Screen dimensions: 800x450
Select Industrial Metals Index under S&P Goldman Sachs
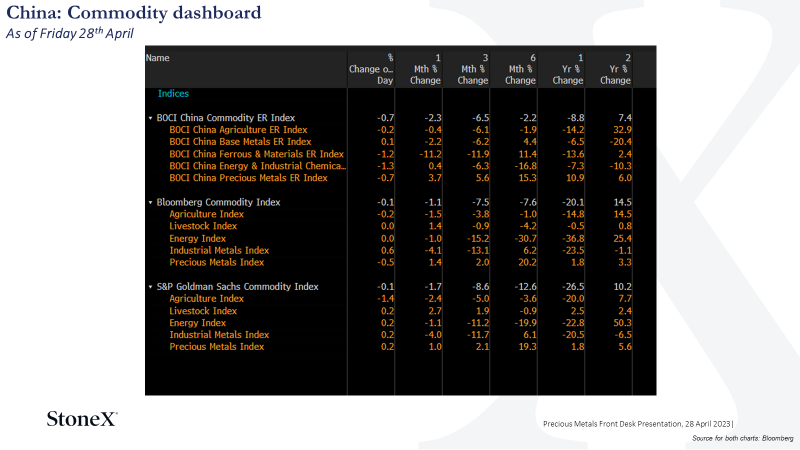[219, 335]
